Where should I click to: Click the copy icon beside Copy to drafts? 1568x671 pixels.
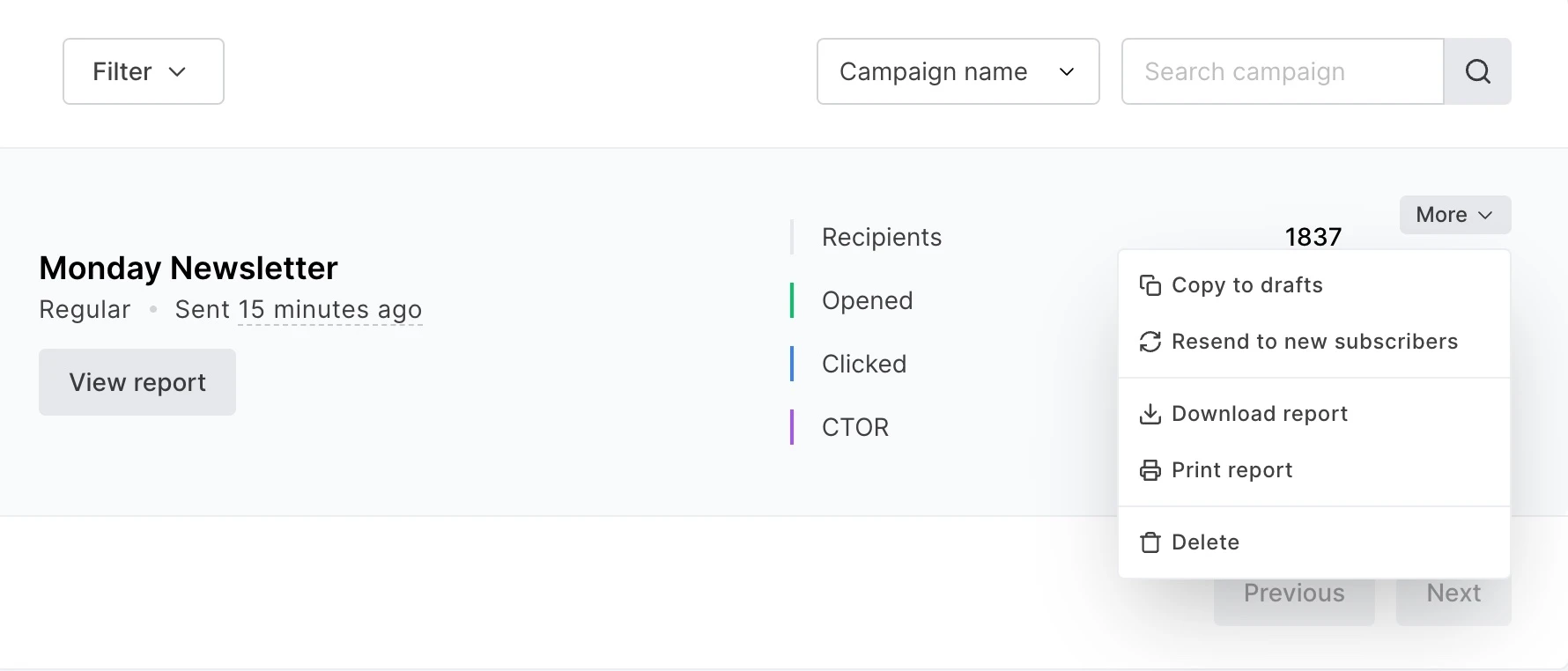tap(1150, 285)
